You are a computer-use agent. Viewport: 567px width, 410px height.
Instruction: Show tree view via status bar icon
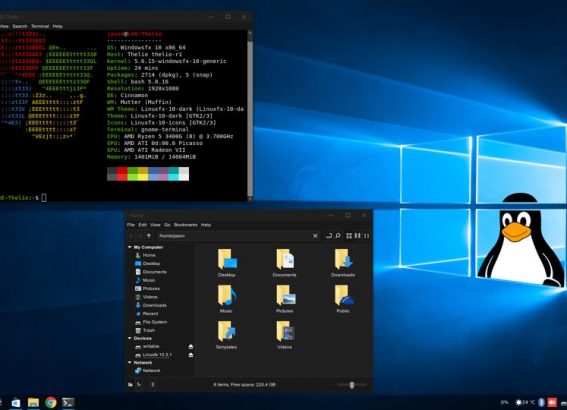[x=139, y=385]
